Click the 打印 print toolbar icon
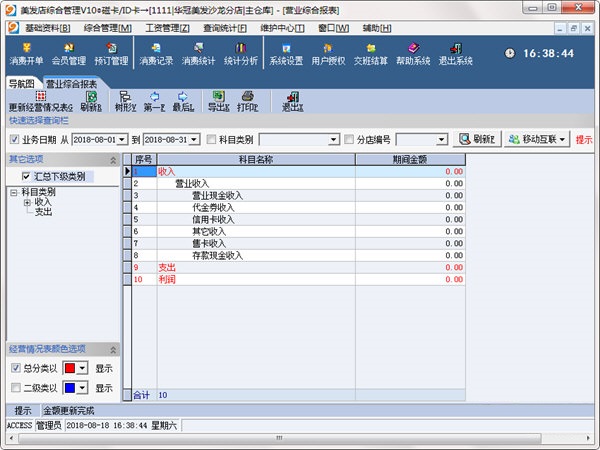 click(247, 101)
